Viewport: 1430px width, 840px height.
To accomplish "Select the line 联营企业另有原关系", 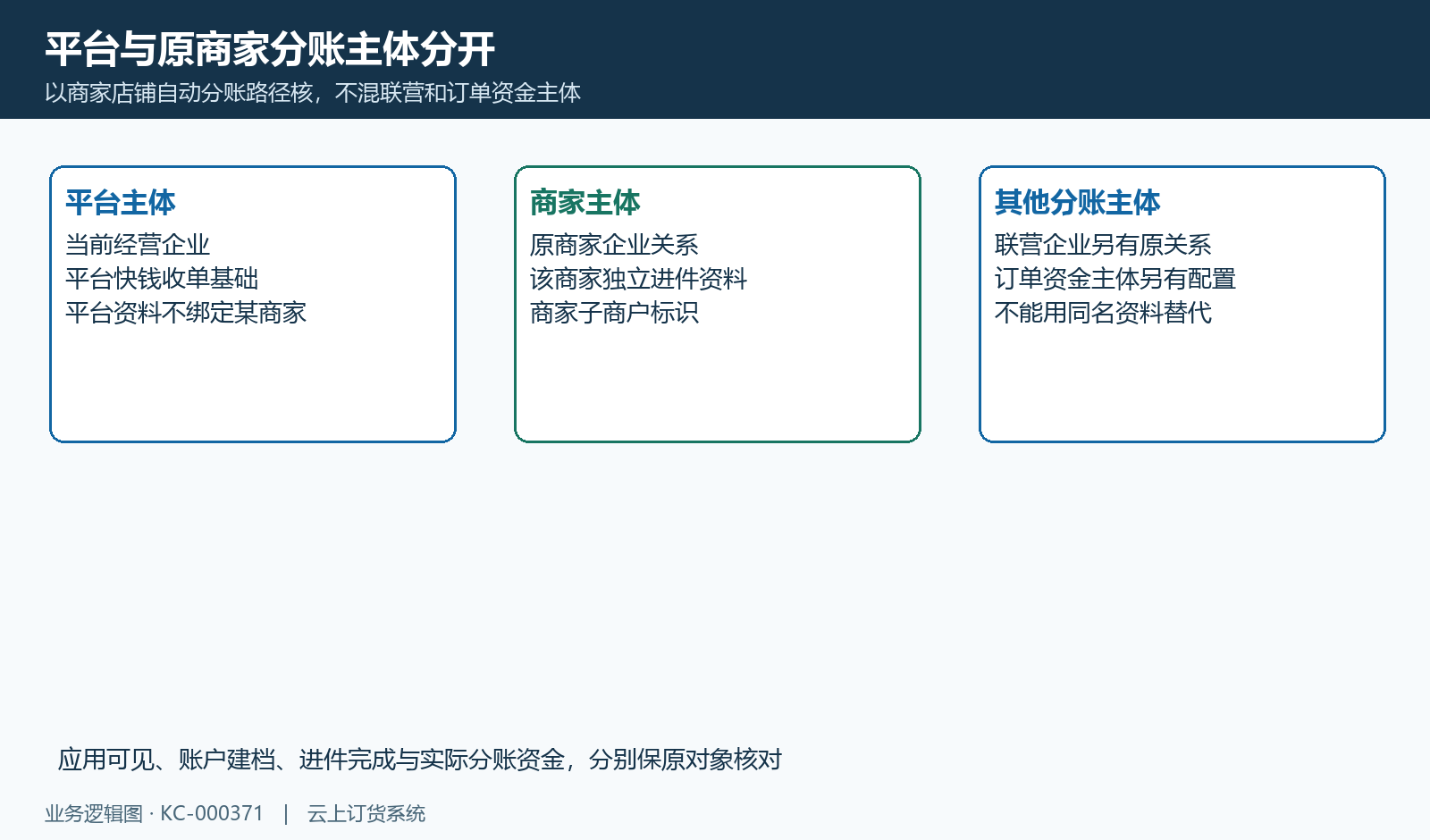I will (x=1103, y=245).
